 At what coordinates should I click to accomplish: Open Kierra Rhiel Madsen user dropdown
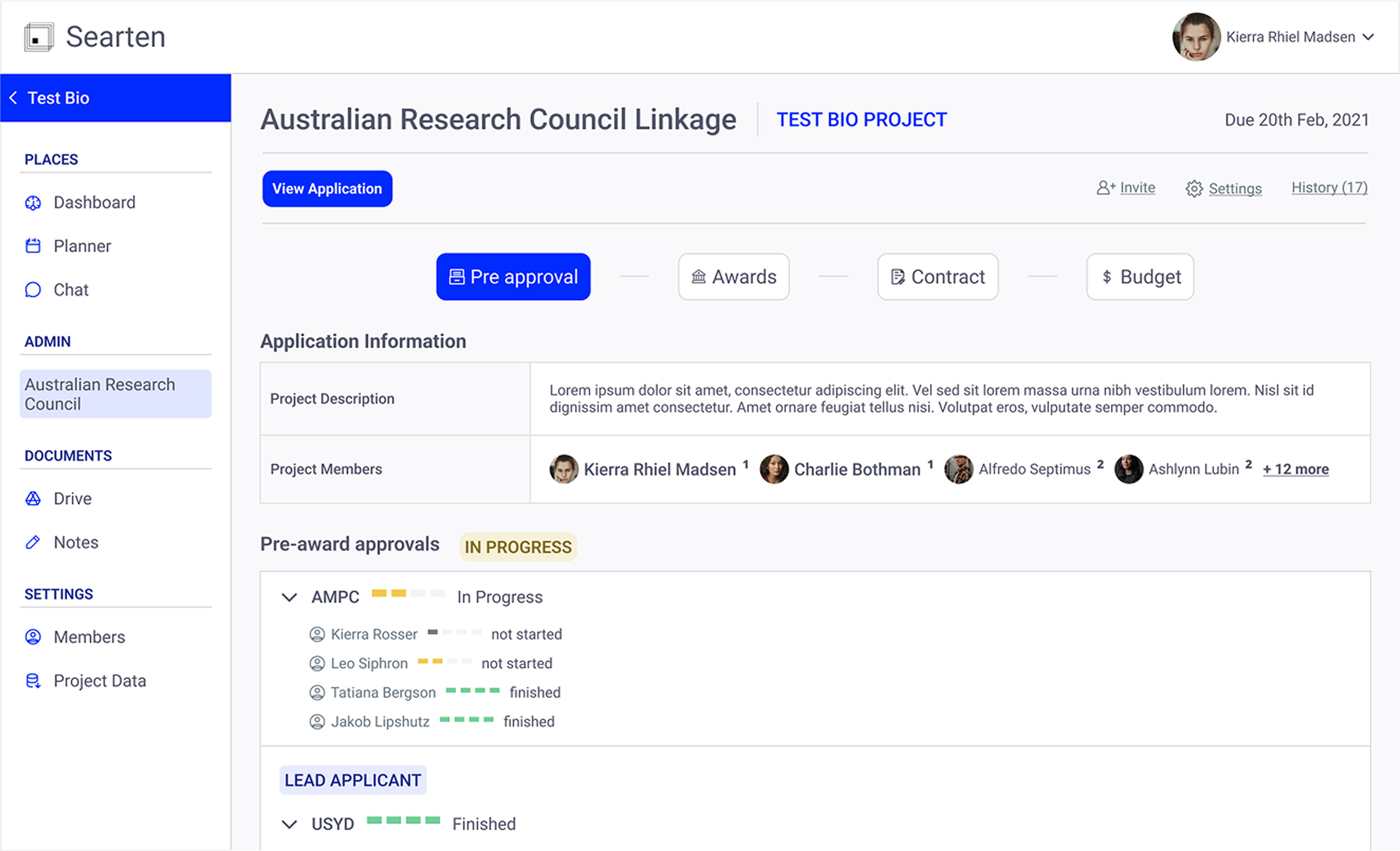click(x=1368, y=37)
